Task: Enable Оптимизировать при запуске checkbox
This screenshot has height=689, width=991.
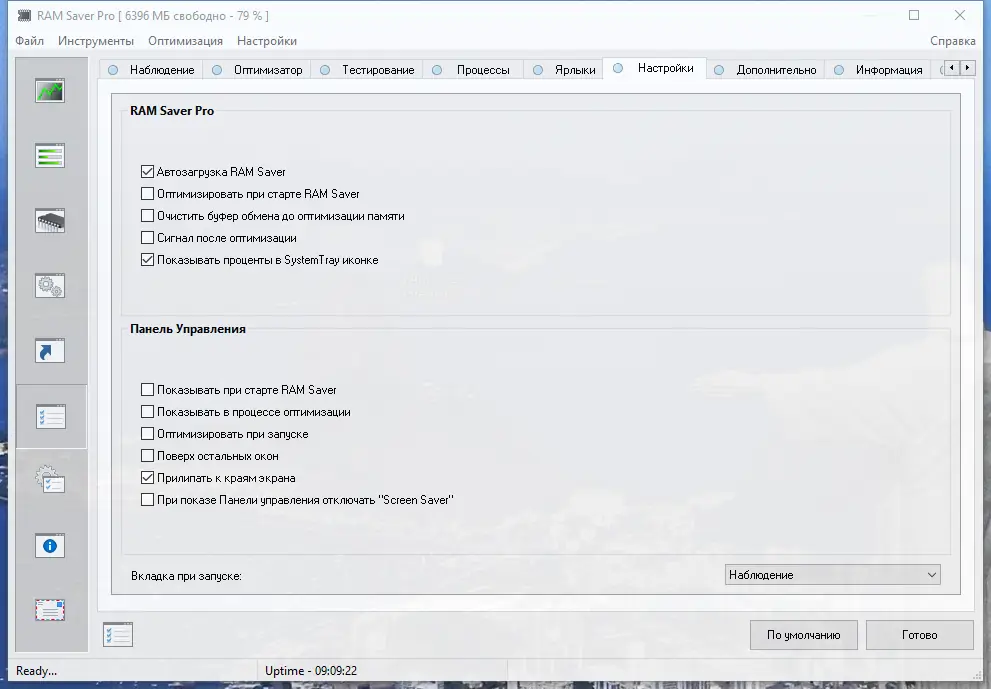Action: click(147, 434)
